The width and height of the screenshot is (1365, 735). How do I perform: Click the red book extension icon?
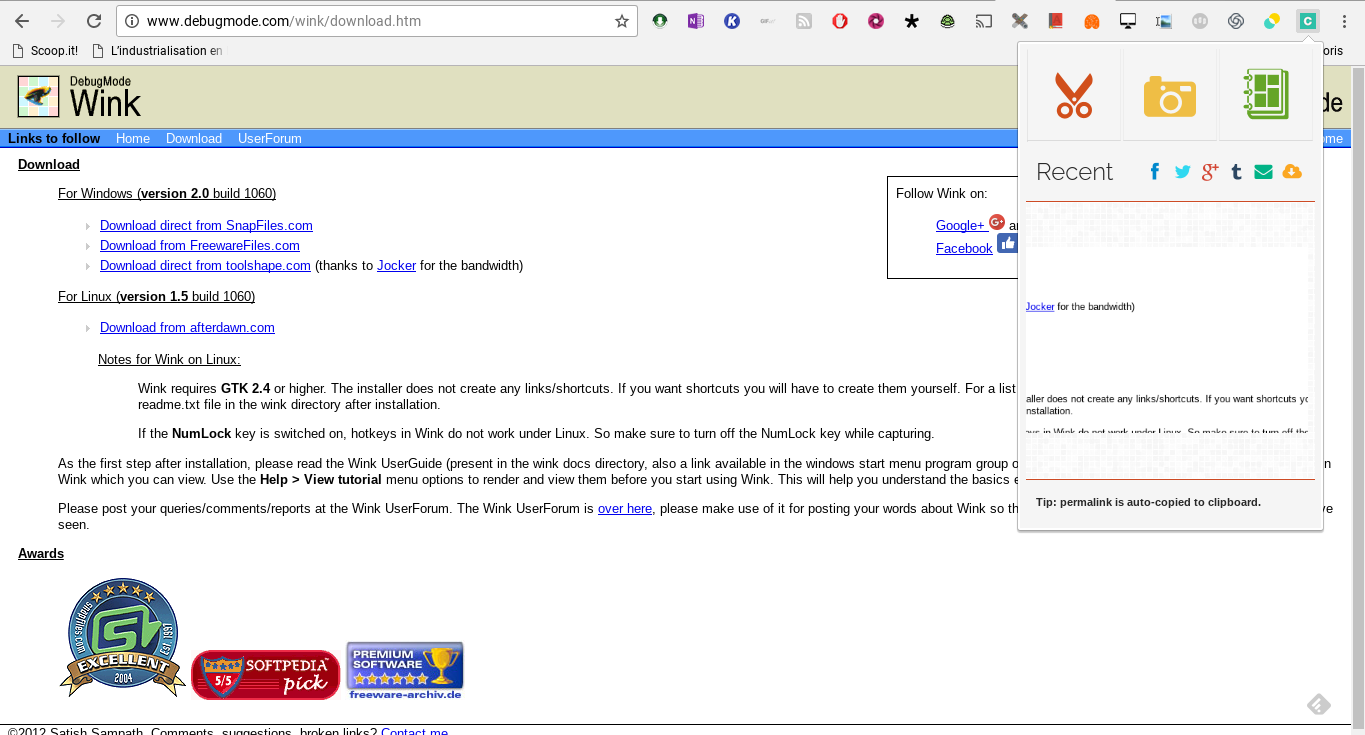(1055, 21)
